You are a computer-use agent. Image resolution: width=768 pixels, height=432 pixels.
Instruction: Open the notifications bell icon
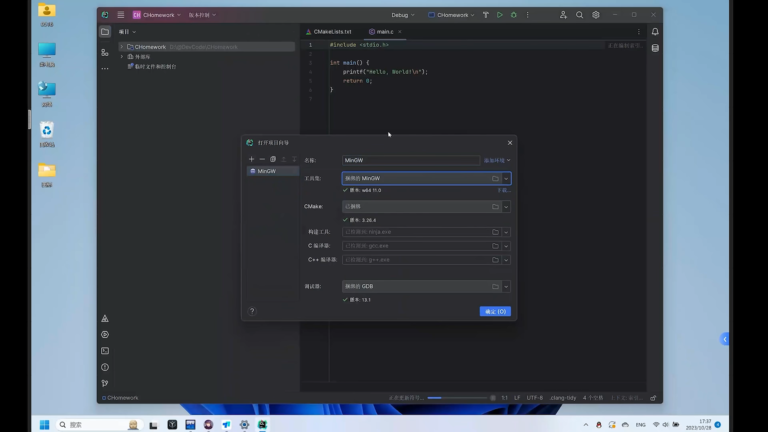coord(655,31)
